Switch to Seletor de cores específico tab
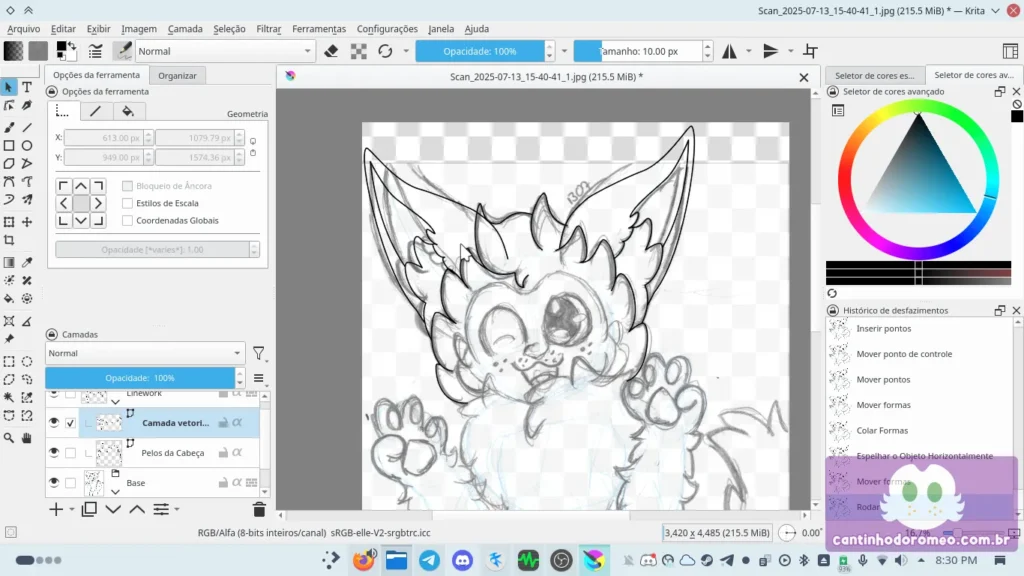 [x=874, y=76]
